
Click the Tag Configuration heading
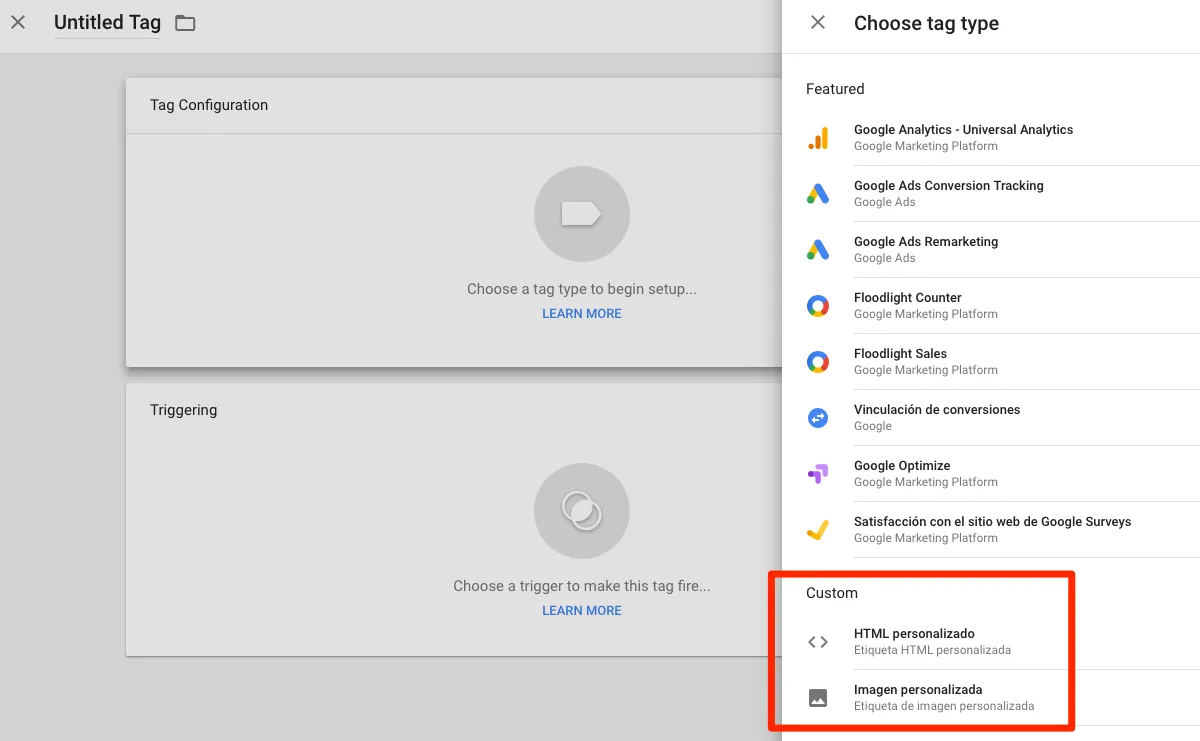209,105
